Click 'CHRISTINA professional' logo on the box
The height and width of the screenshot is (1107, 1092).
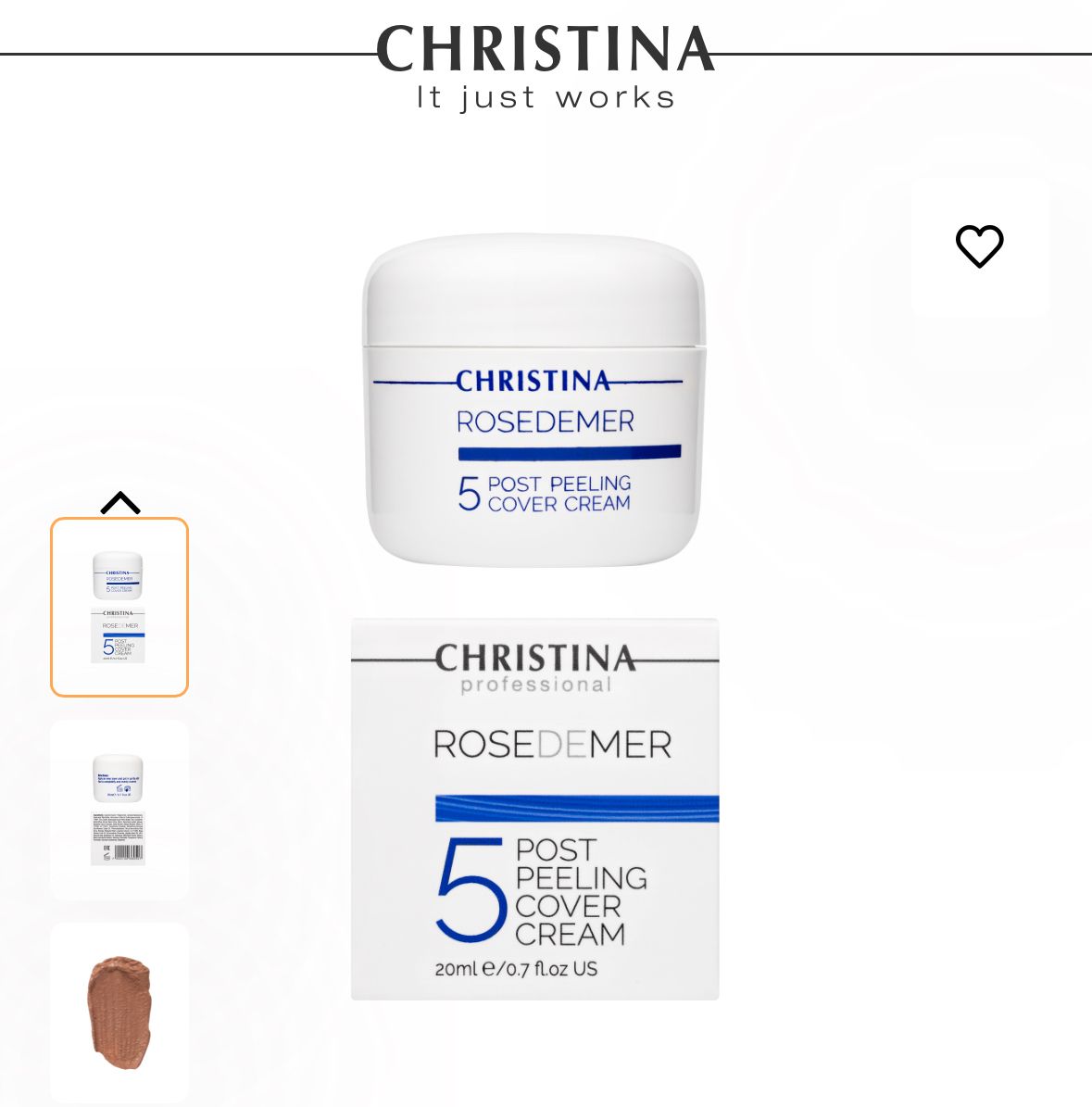[535, 668]
